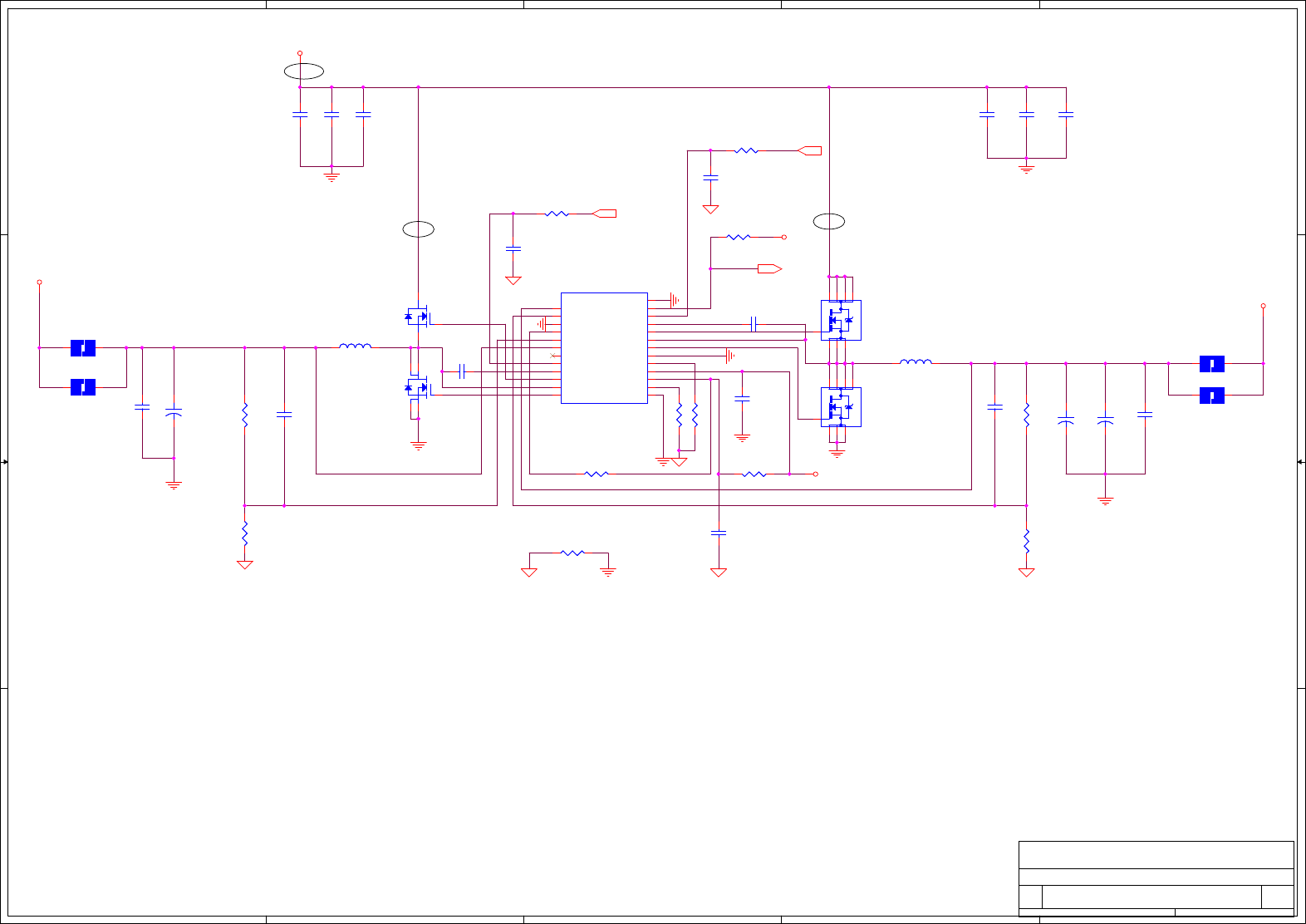The image size is (1306, 924).
Task: Click the lower-left blue jumper block
Action: coord(83,387)
